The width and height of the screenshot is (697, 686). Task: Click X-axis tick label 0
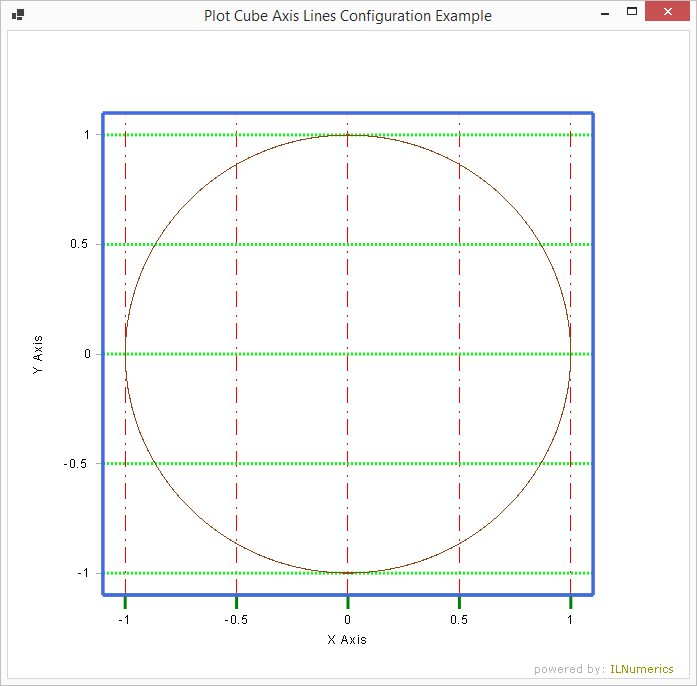point(347,620)
